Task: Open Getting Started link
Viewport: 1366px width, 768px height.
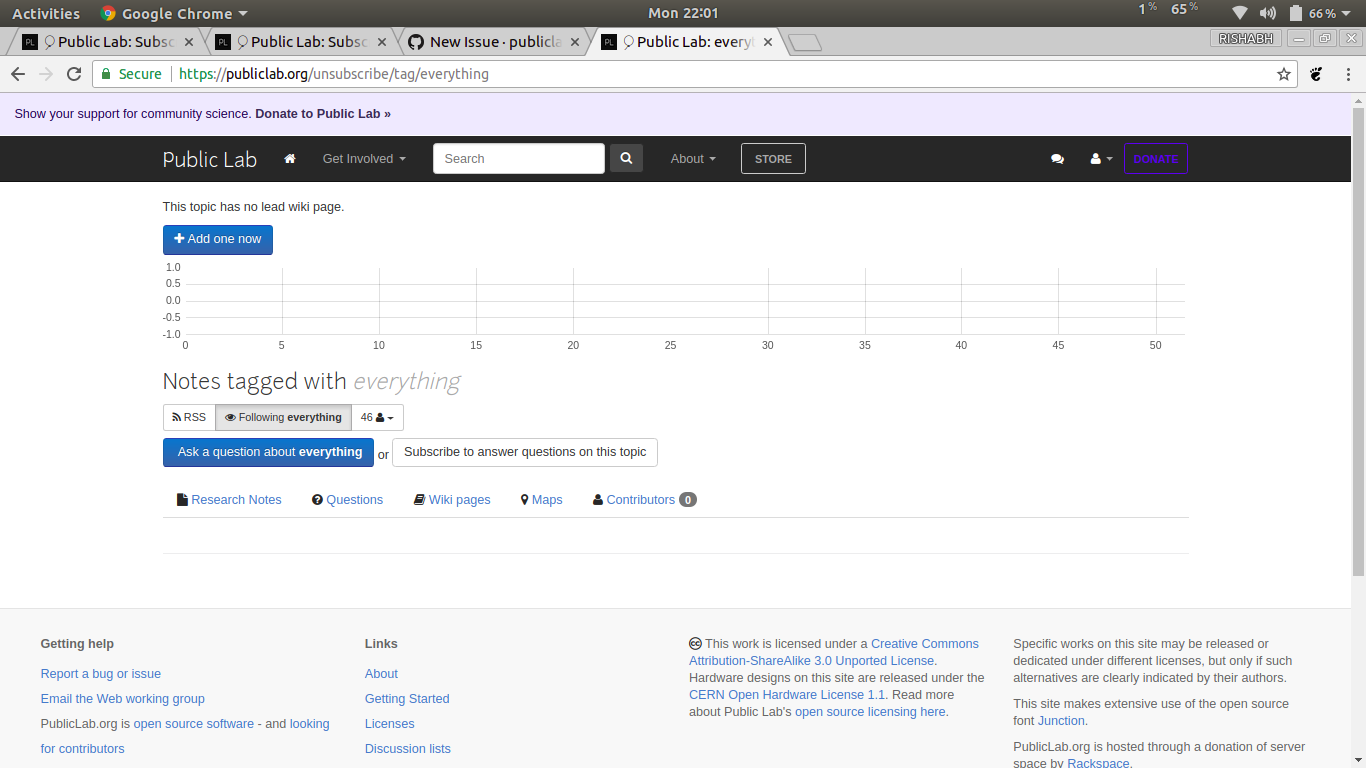Action: click(407, 699)
